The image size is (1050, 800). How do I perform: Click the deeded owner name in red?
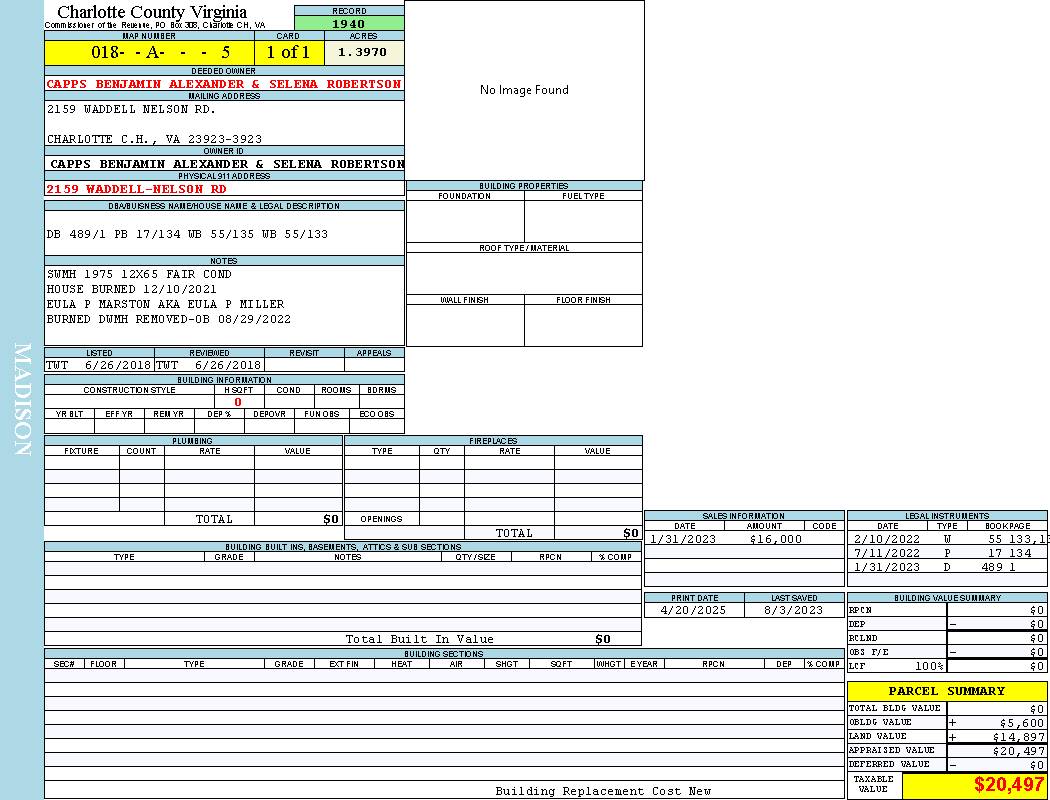224,84
